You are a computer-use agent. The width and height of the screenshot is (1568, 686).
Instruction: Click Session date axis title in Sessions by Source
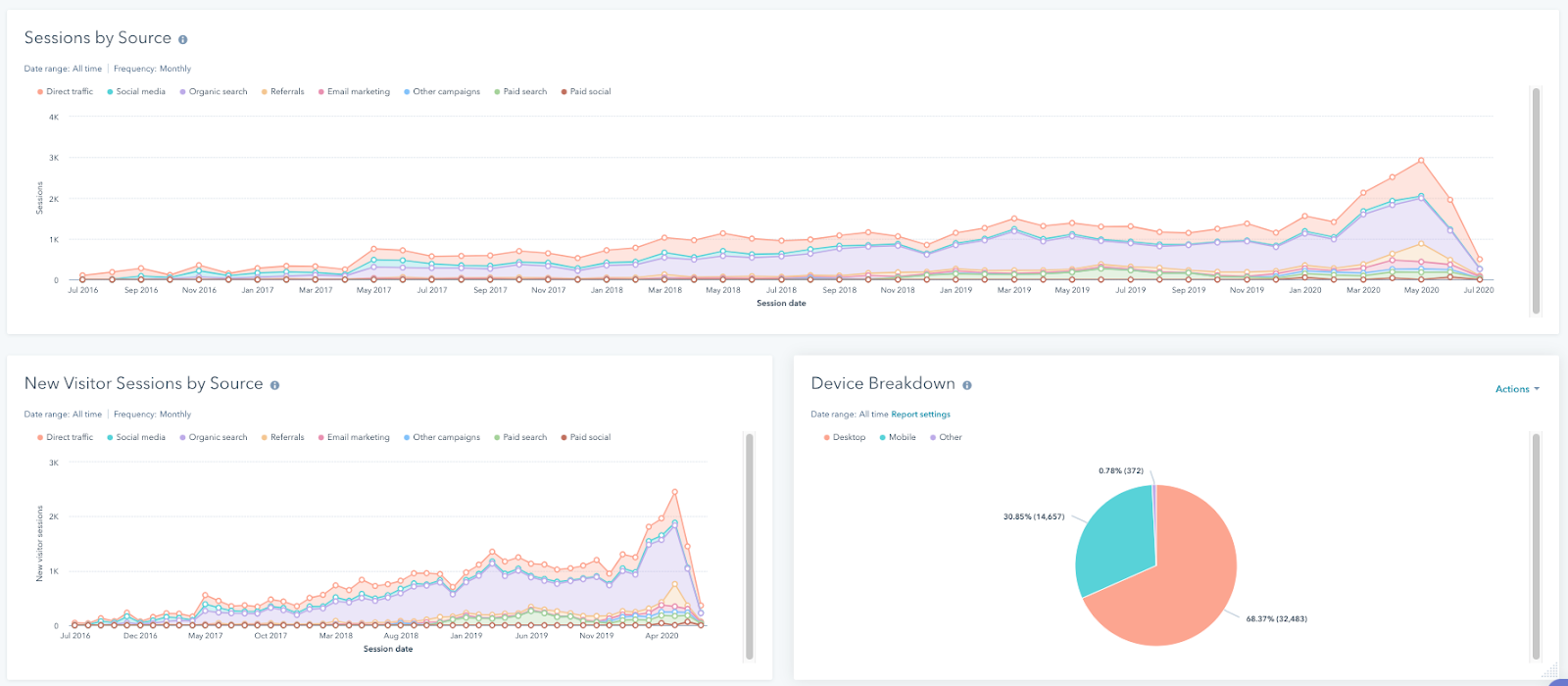781,304
